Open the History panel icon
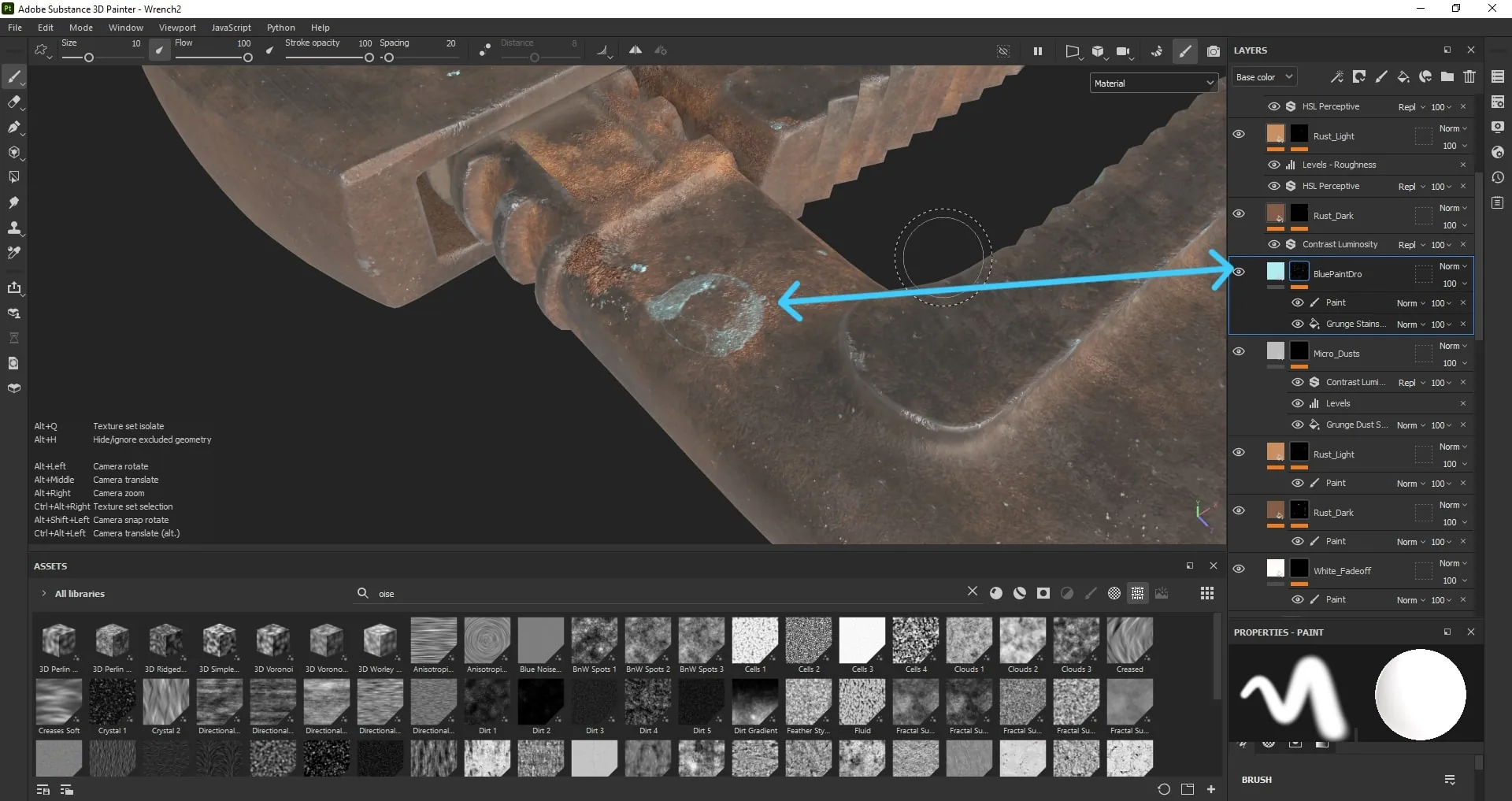This screenshot has height=801, width=1512. click(1498, 177)
